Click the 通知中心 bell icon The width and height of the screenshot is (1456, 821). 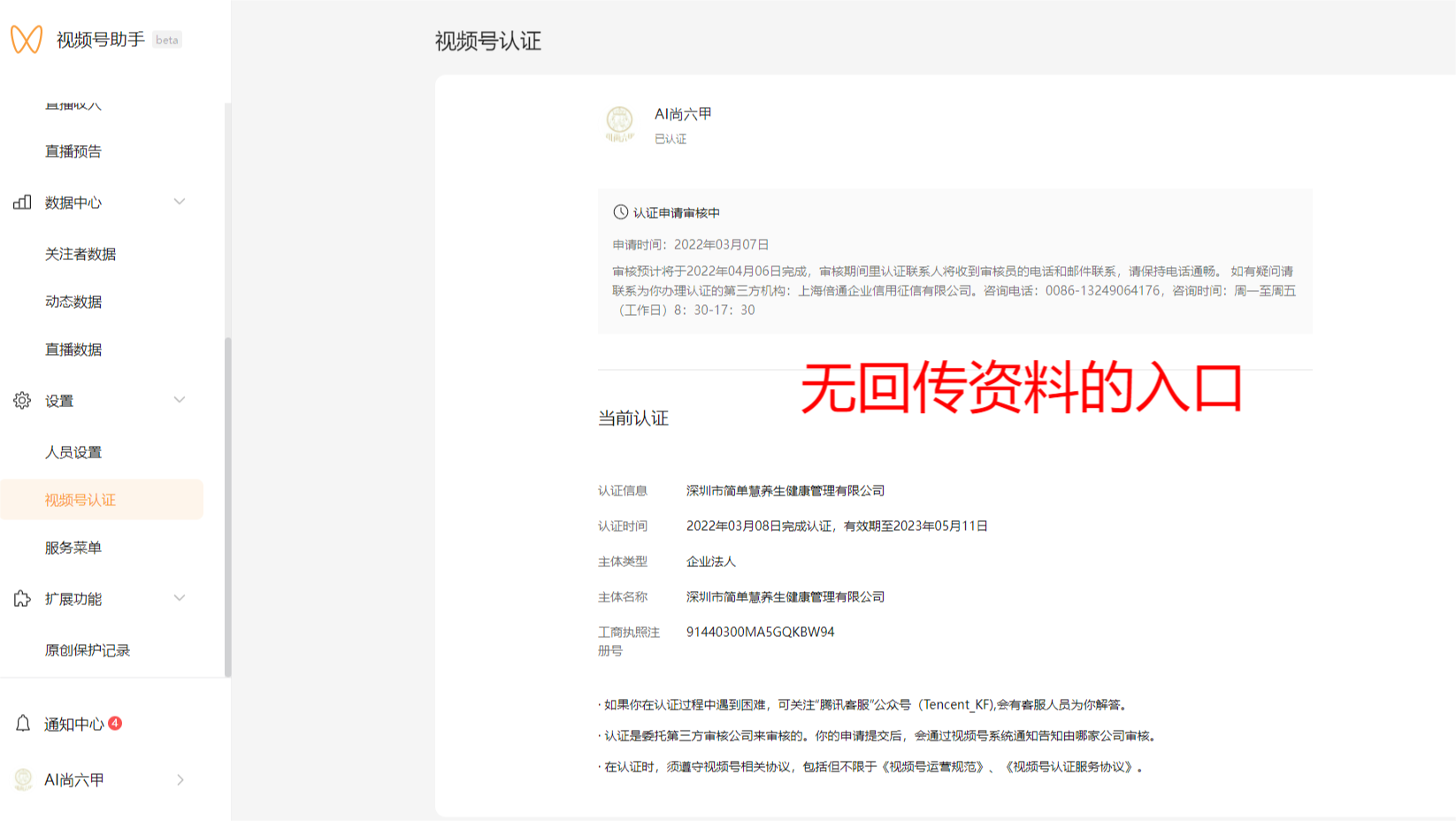pos(23,724)
